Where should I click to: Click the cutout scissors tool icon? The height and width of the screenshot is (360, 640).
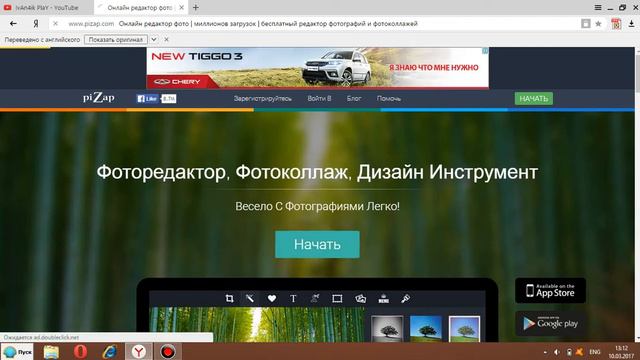pyautogui.click(x=315, y=298)
